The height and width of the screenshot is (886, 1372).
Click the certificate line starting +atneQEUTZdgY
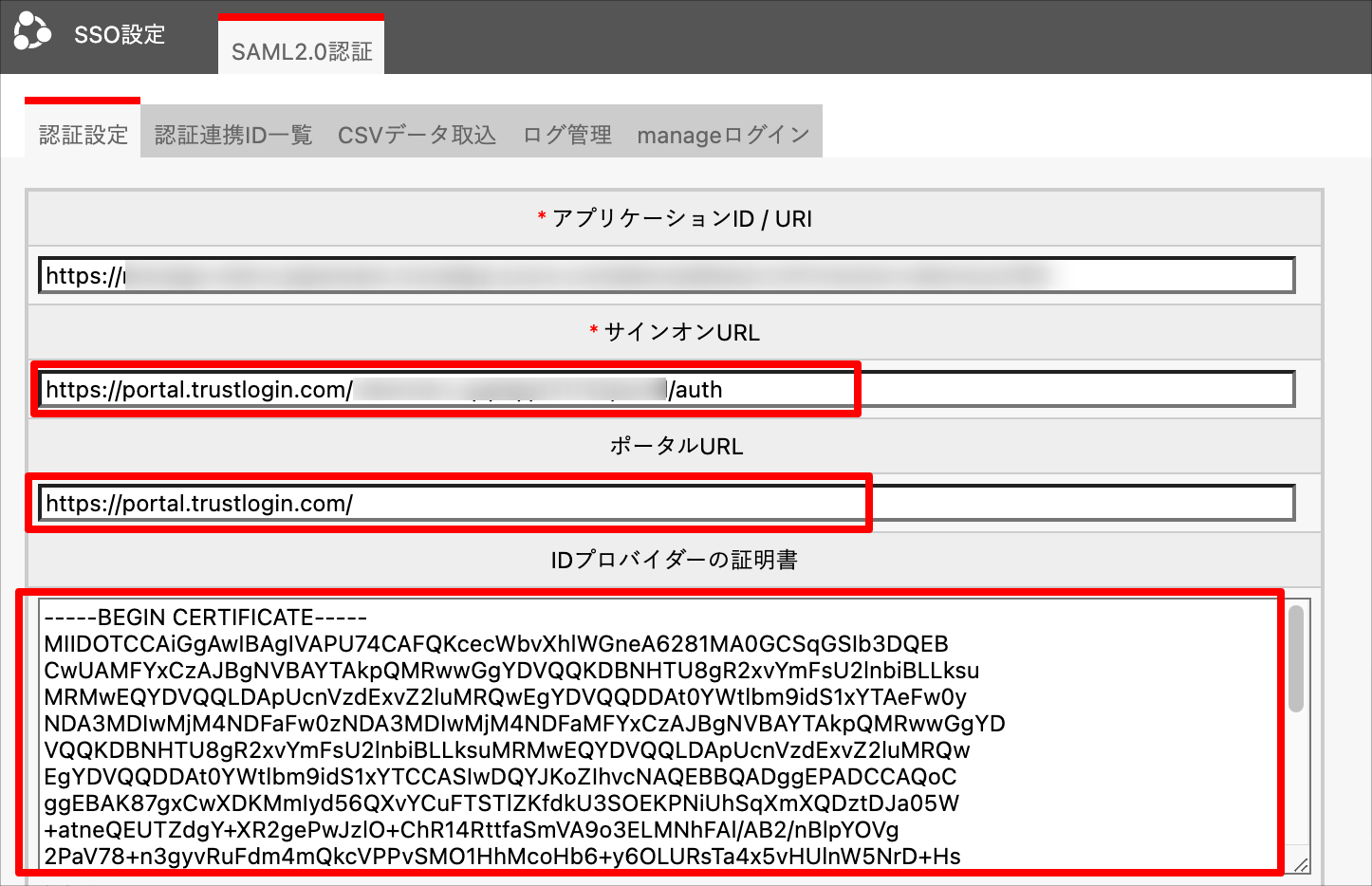point(472,829)
